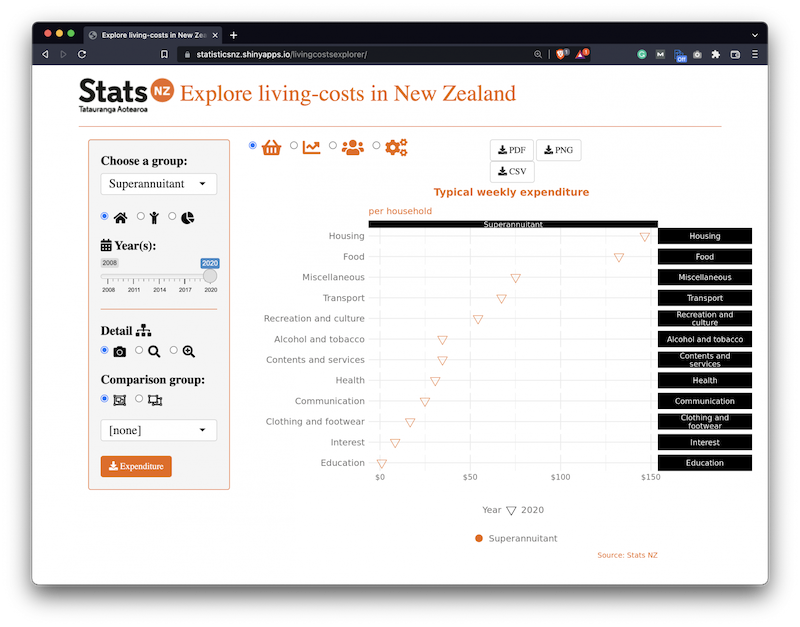Image resolution: width=800 pixels, height=627 pixels.
Task: Select the people group comparison view icon
Action: coord(353,147)
